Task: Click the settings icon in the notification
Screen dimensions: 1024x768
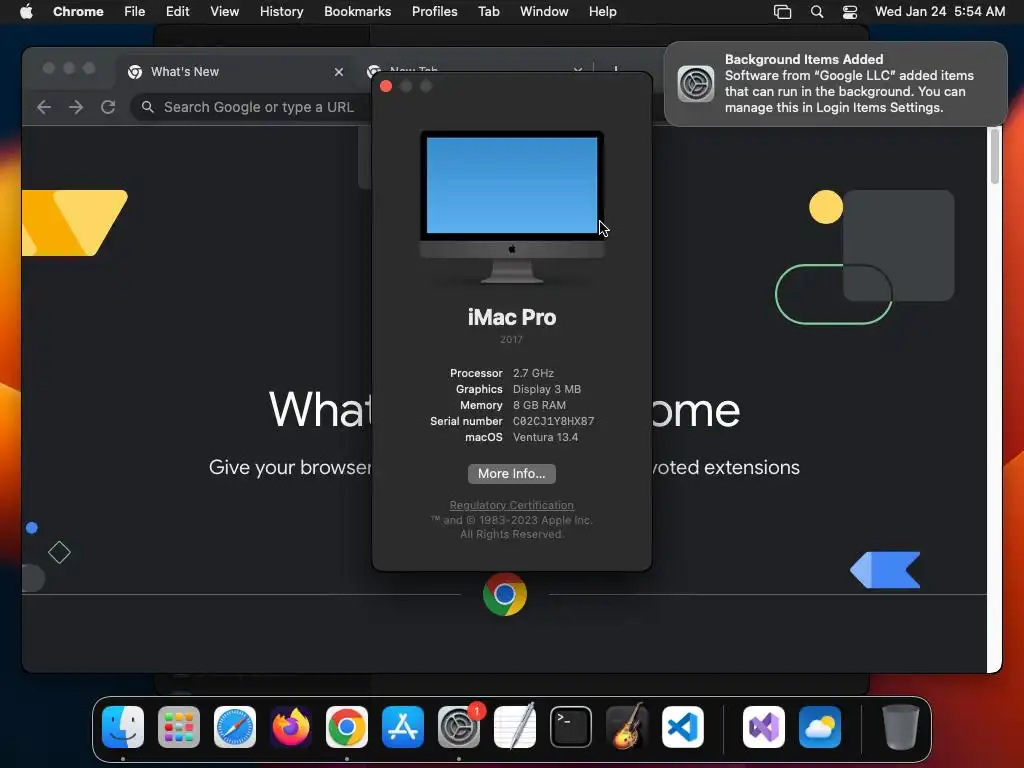Action: tap(696, 84)
